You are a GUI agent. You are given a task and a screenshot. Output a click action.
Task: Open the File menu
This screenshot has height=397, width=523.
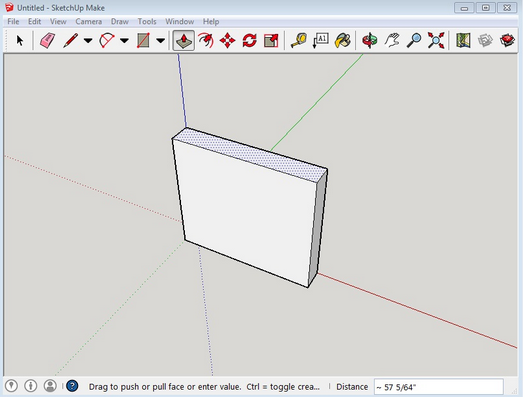tap(13, 22)
